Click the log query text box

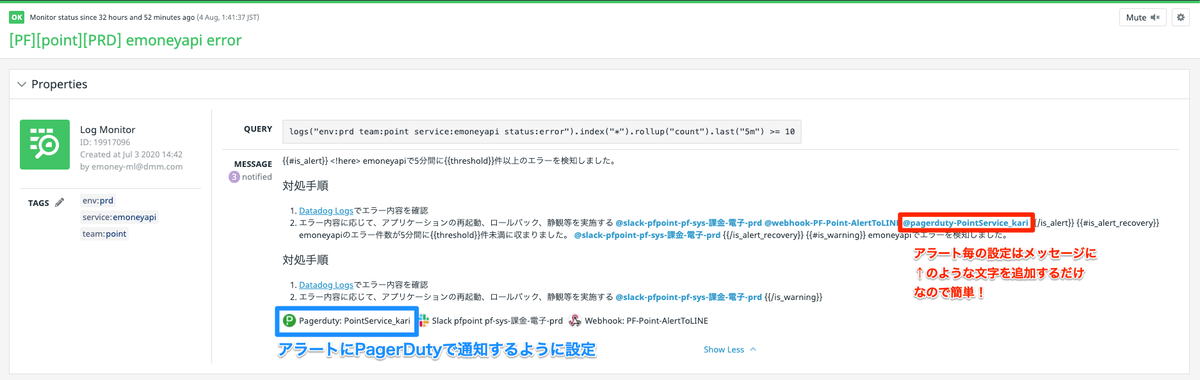tap(541, 132)
